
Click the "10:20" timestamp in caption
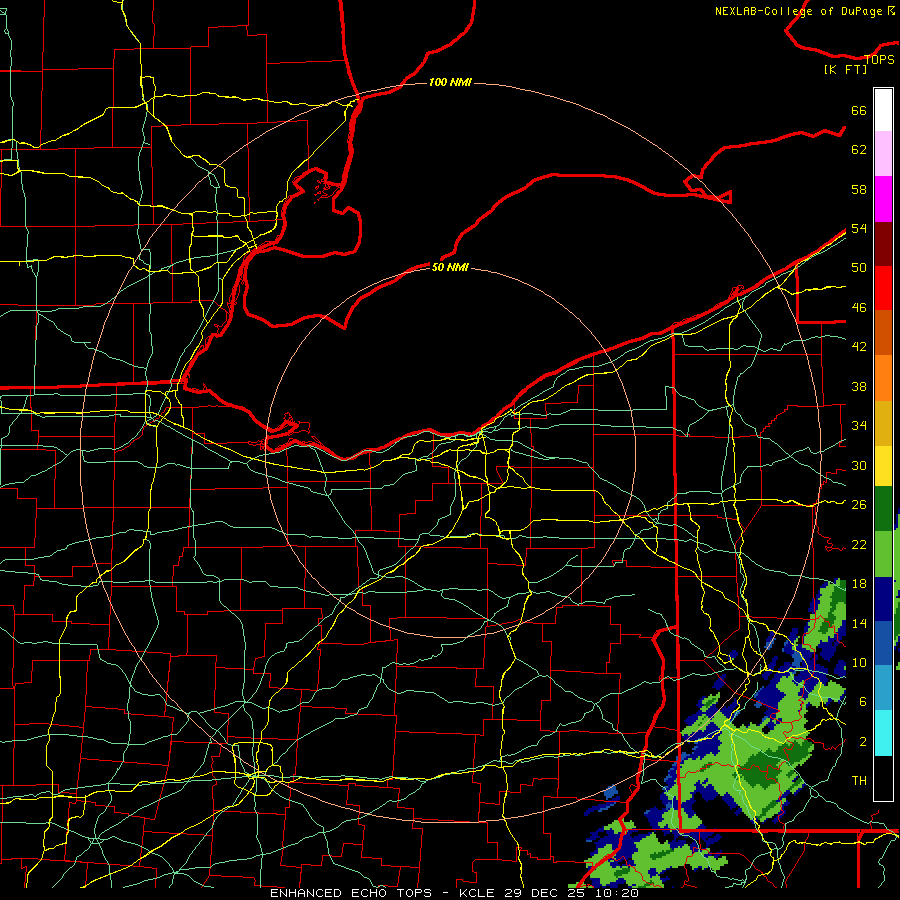tap(616, 893)
